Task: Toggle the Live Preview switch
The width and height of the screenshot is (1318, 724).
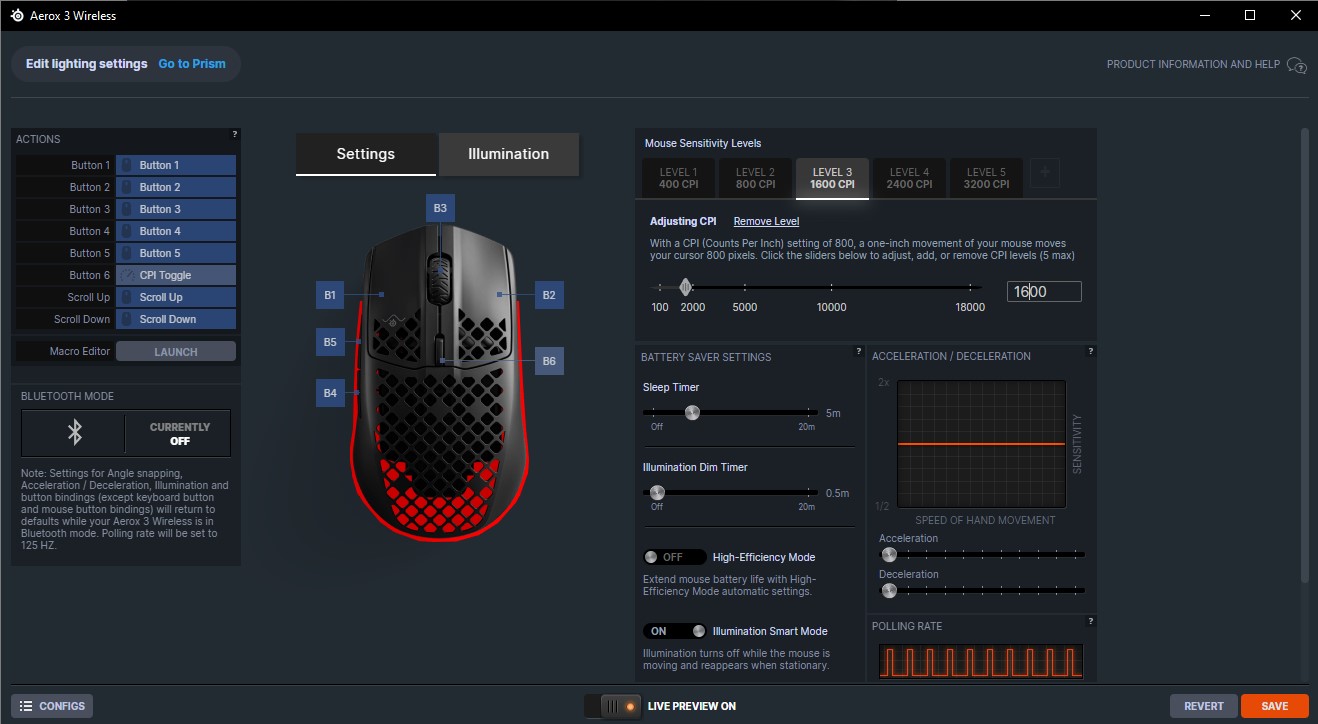Action: coord(615,706)
